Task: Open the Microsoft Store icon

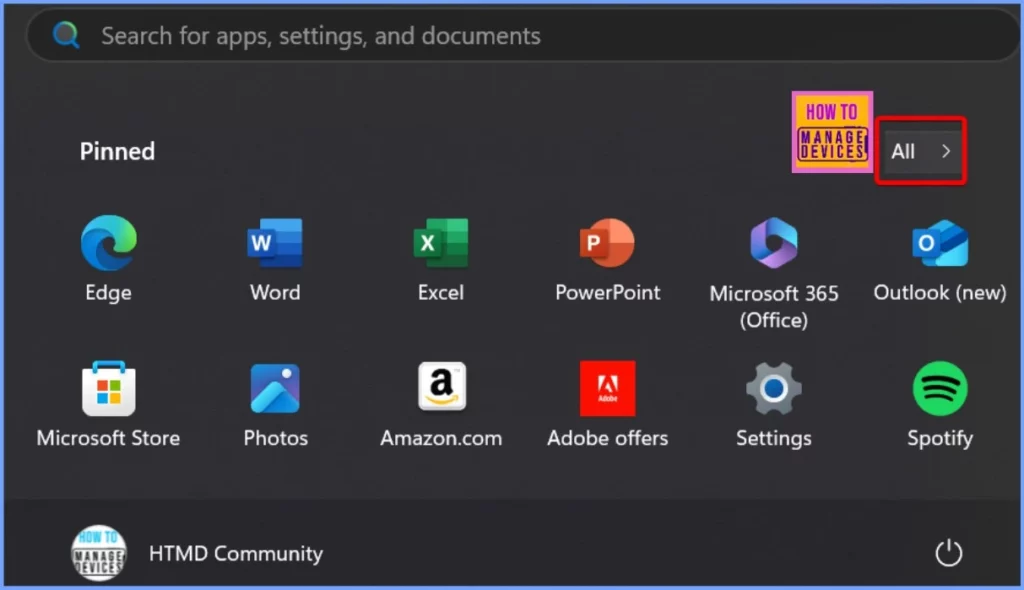Action: (x=108, y=388)
